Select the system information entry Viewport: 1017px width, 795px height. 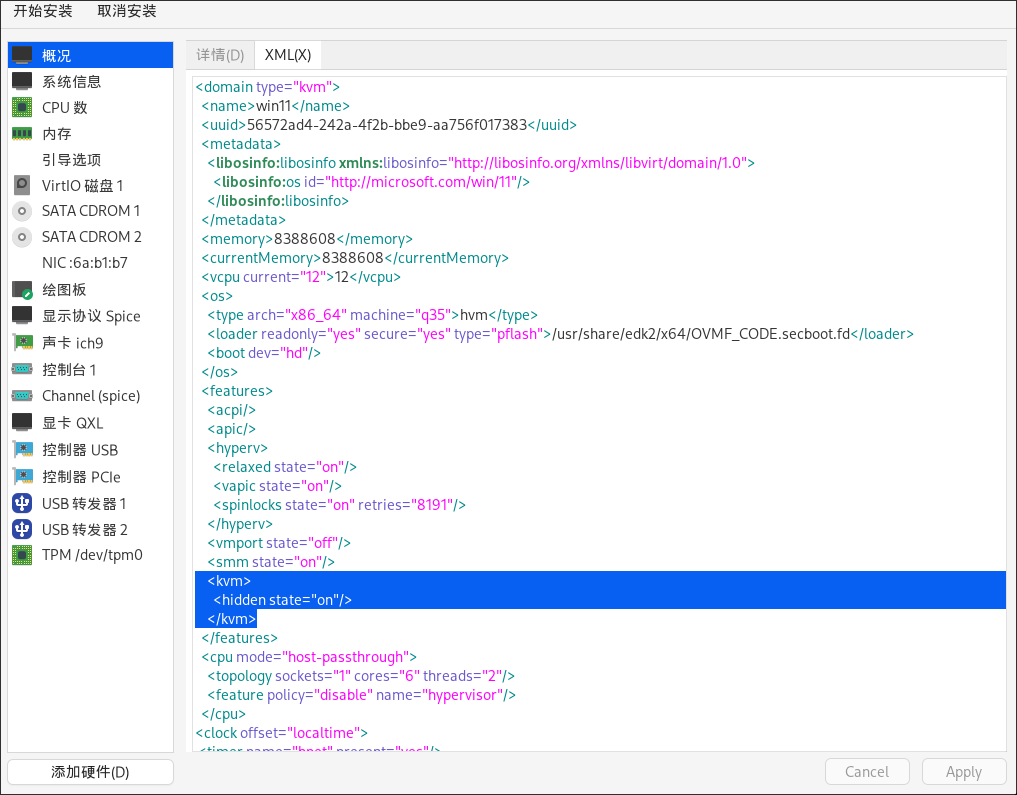71,82
